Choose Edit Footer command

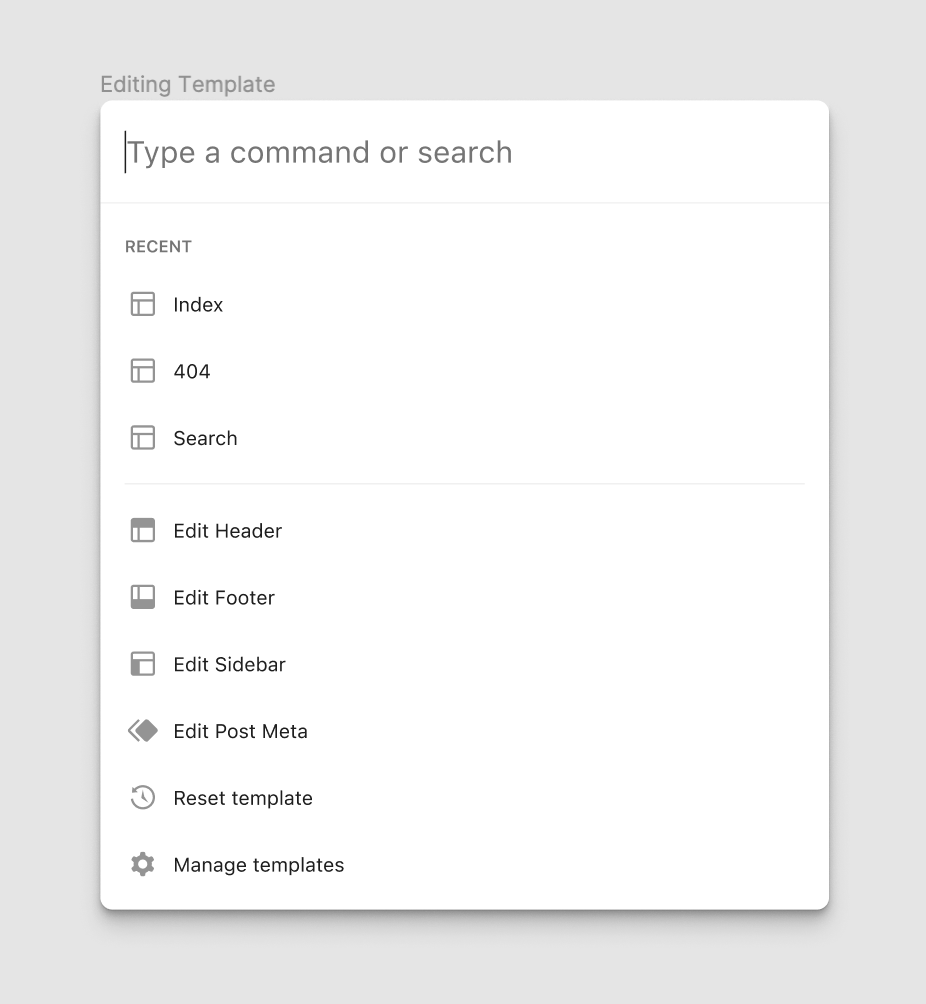click(223, 597)
